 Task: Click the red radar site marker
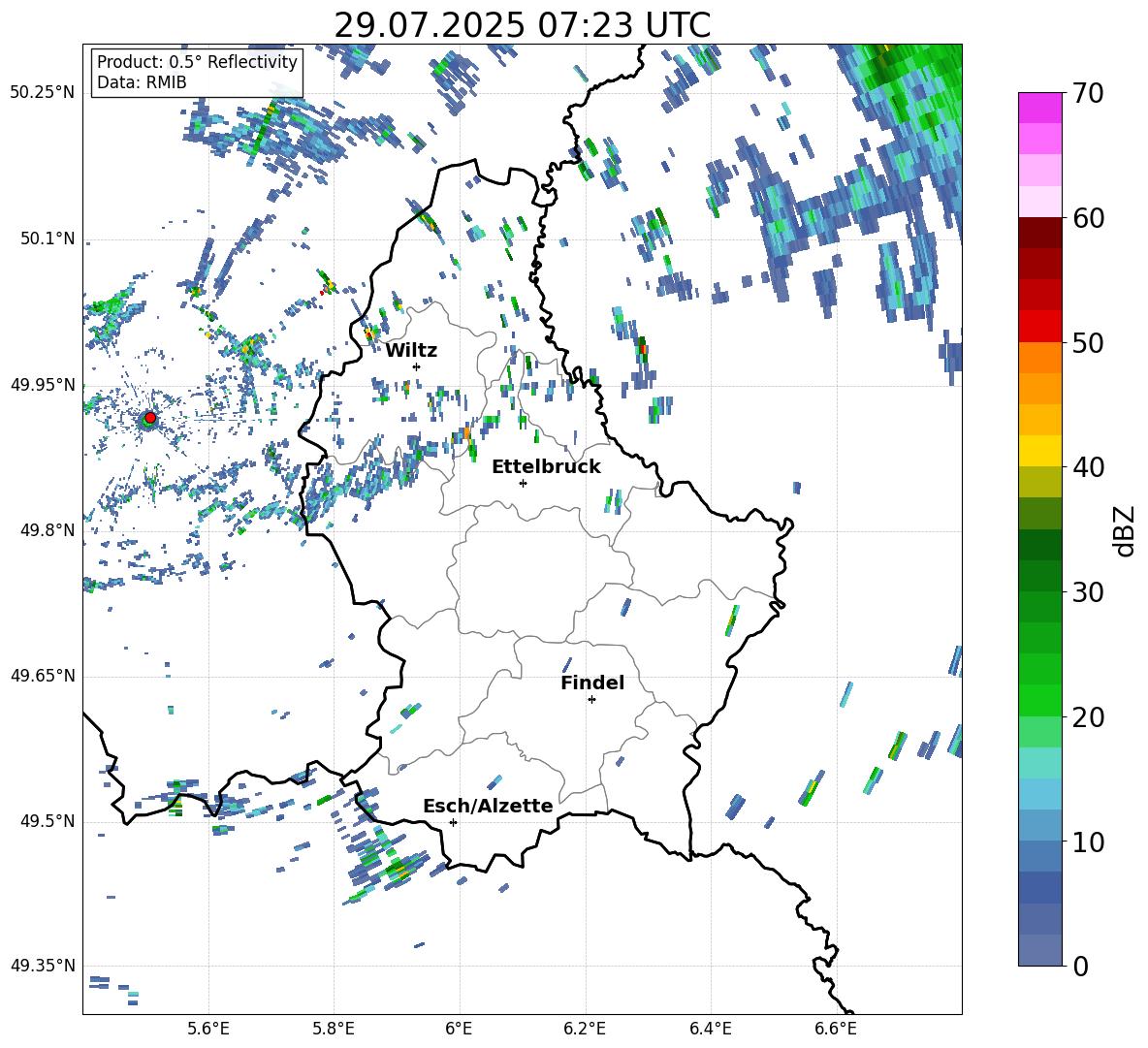149,418
